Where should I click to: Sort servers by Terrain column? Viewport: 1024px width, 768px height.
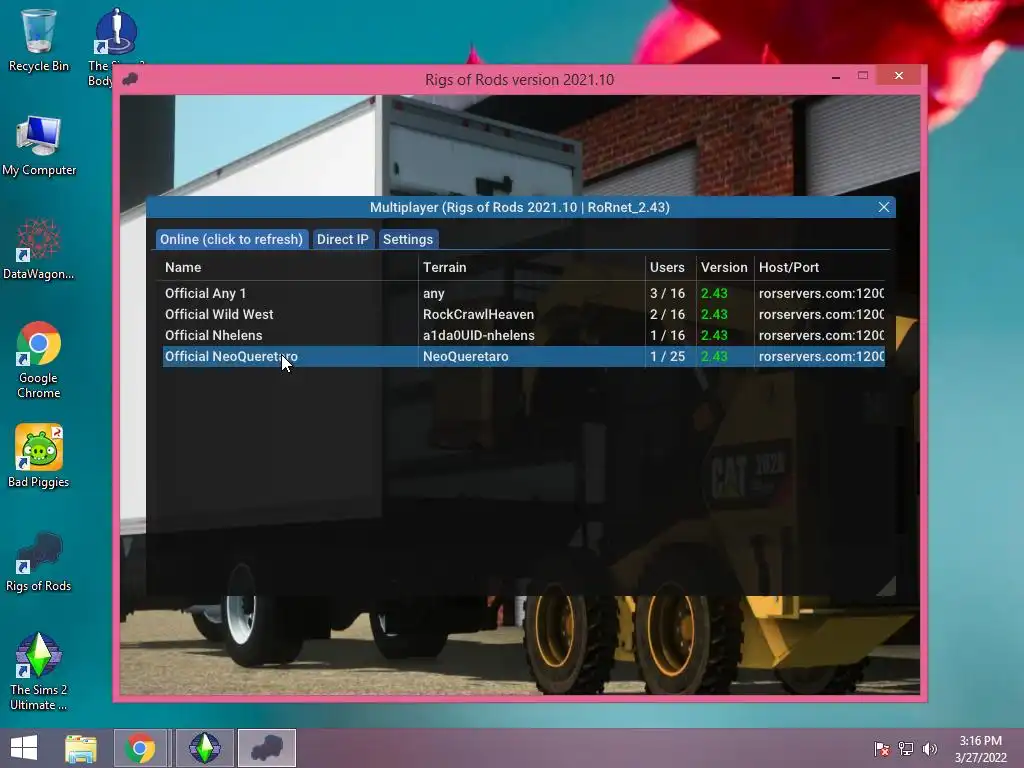444,267
